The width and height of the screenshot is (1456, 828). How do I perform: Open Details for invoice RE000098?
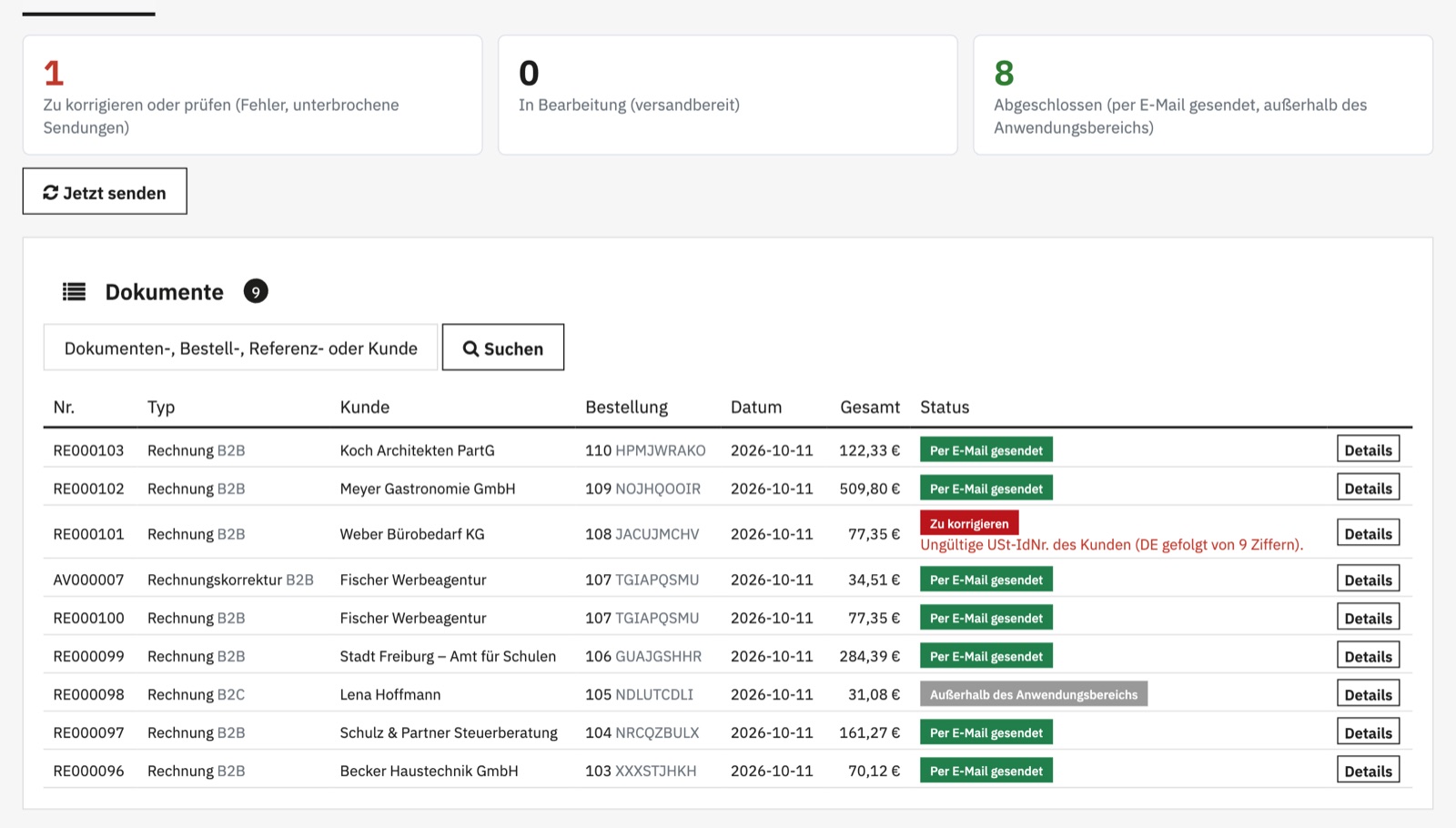tap(1368, 694)
